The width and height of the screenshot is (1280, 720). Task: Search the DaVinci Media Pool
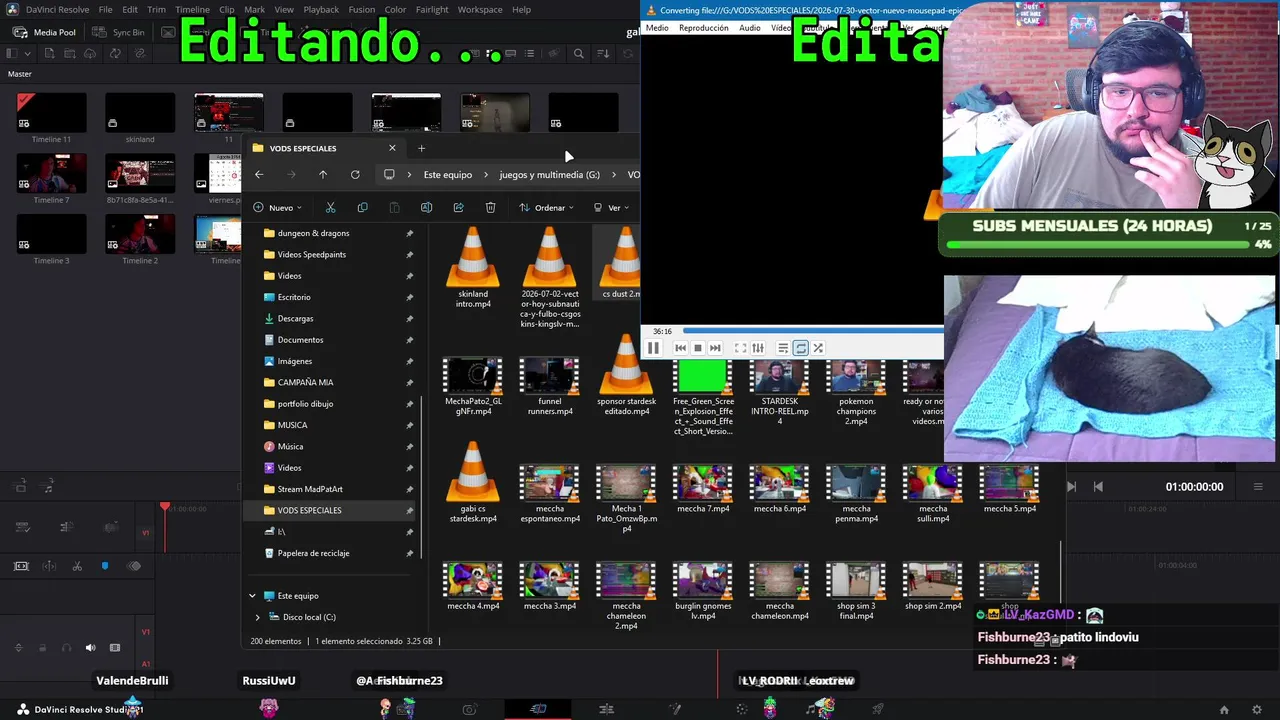(x=578, y=54)
